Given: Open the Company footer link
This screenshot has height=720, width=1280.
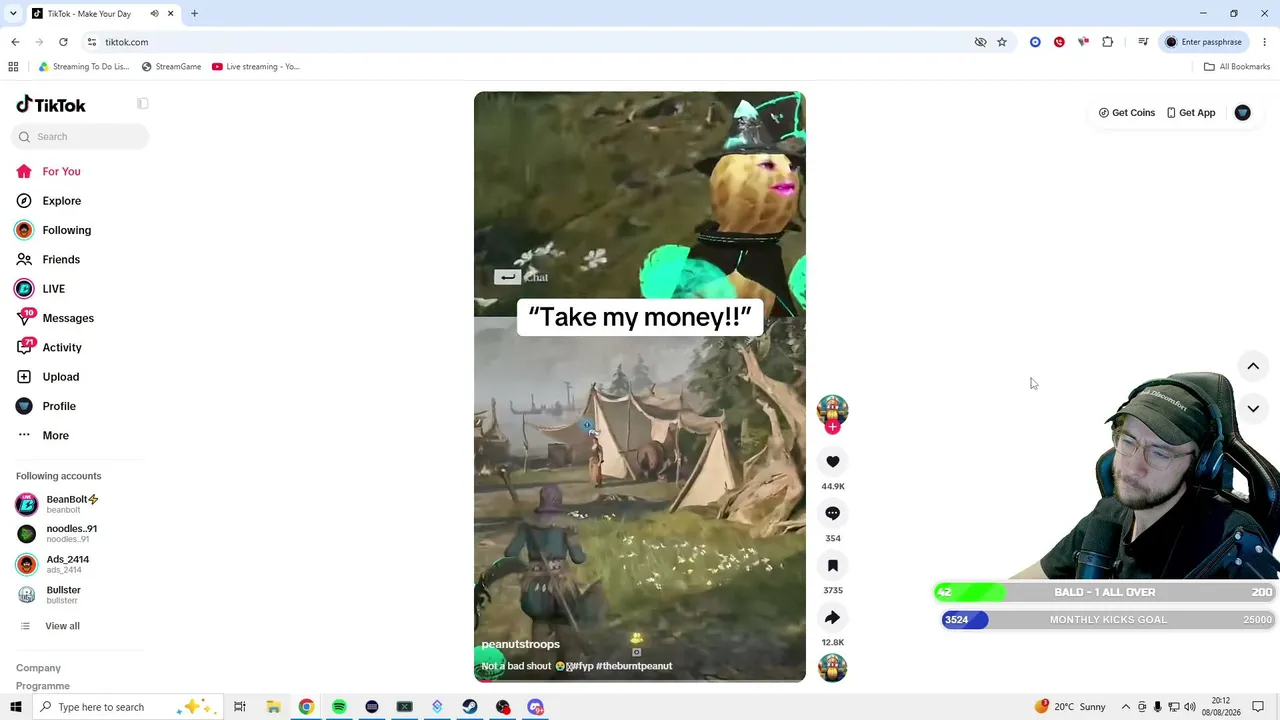Looking at the screenshot, I should coord(38,668).
